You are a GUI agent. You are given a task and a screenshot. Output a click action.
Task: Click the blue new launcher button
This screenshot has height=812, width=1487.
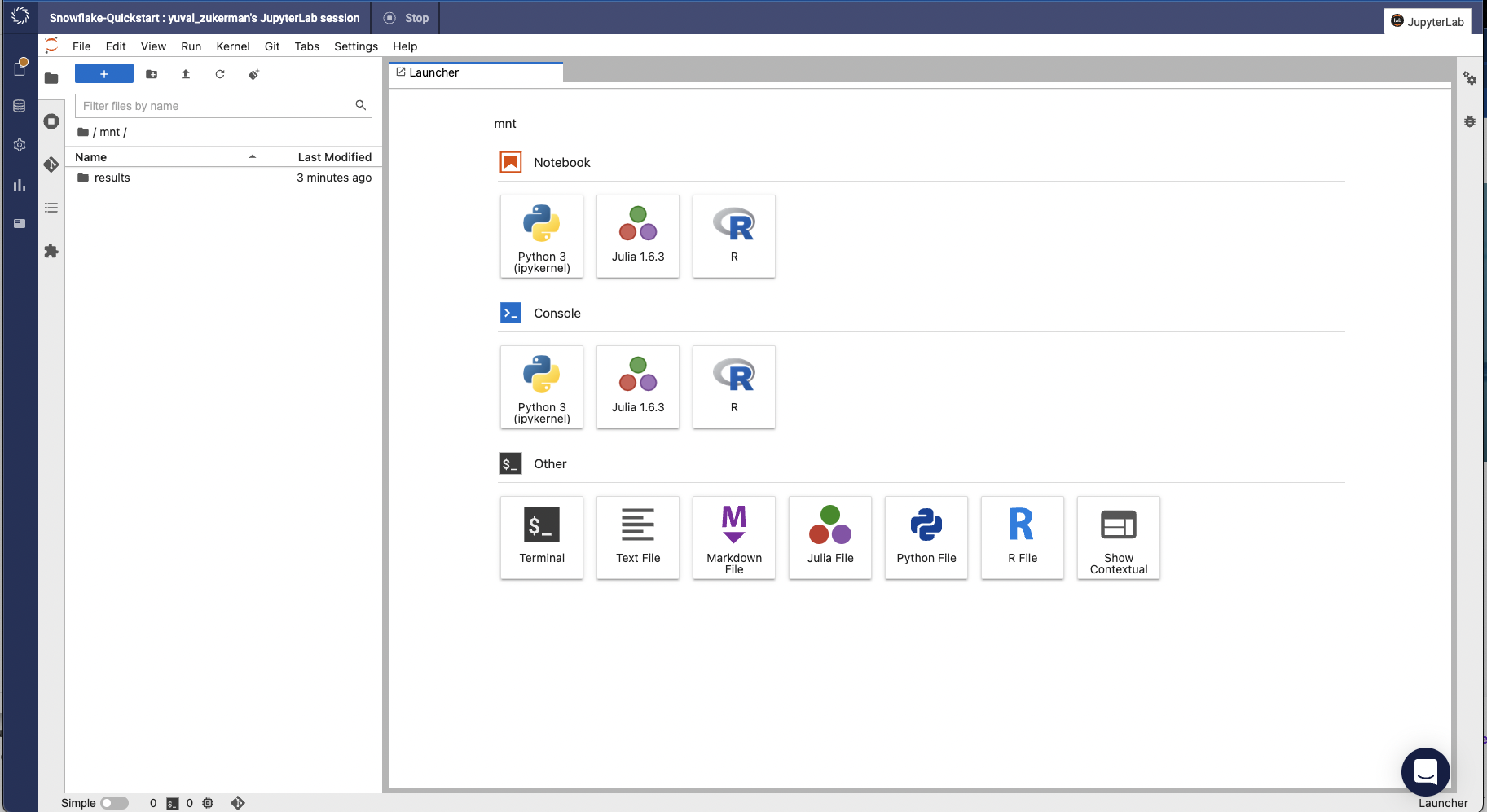(x=104, y=74)
